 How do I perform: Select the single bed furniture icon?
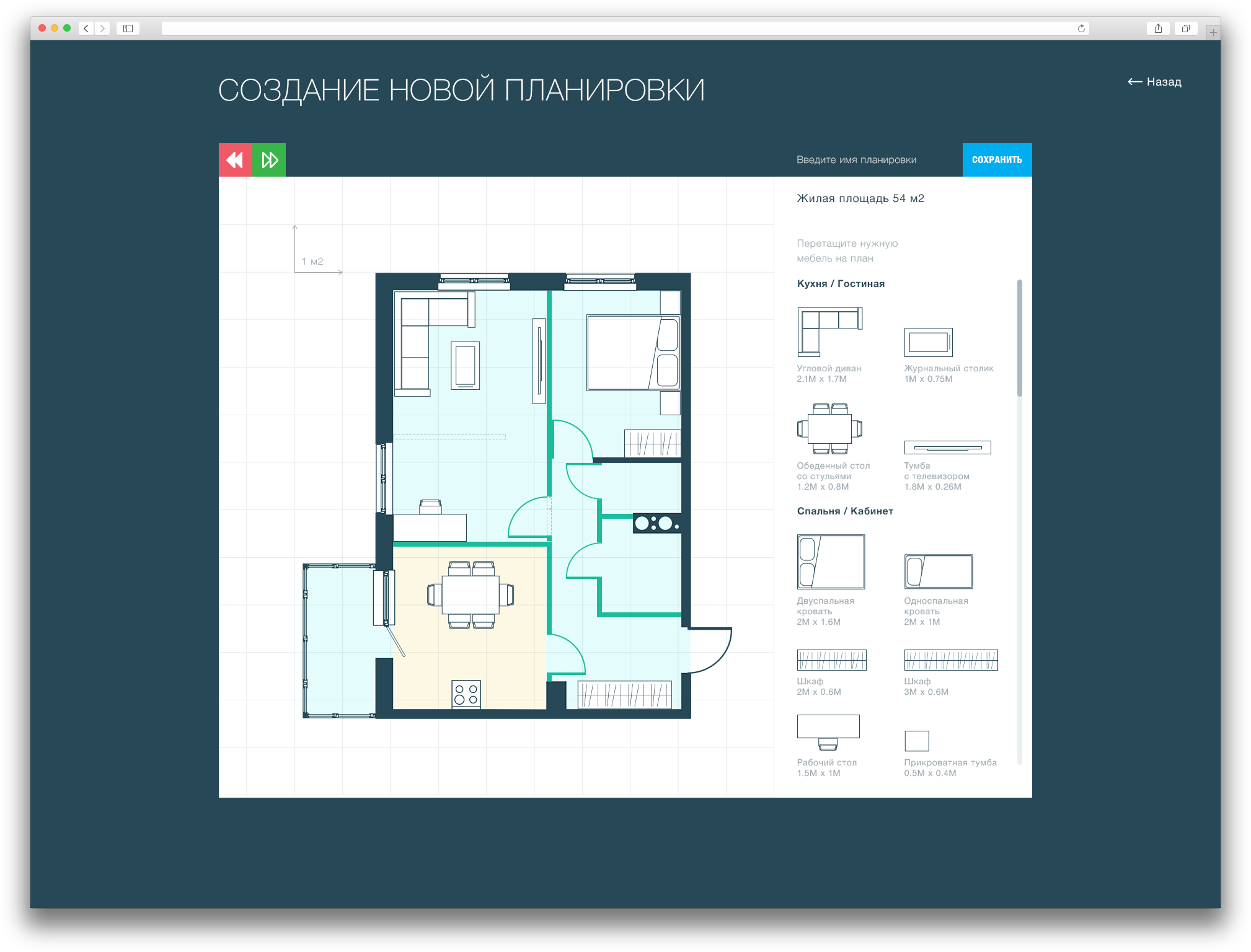(x=938, y=571)
